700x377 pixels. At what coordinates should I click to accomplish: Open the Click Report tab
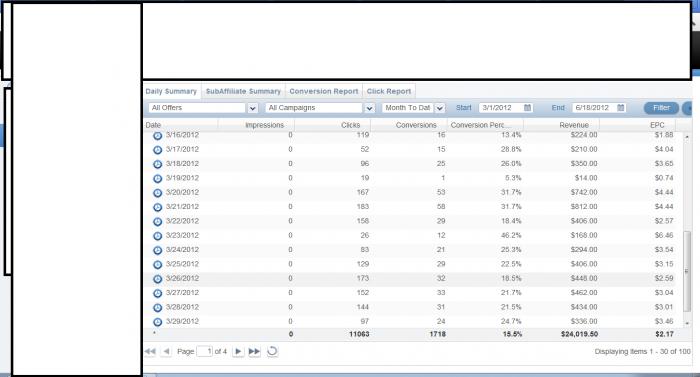tap(389, 91)
